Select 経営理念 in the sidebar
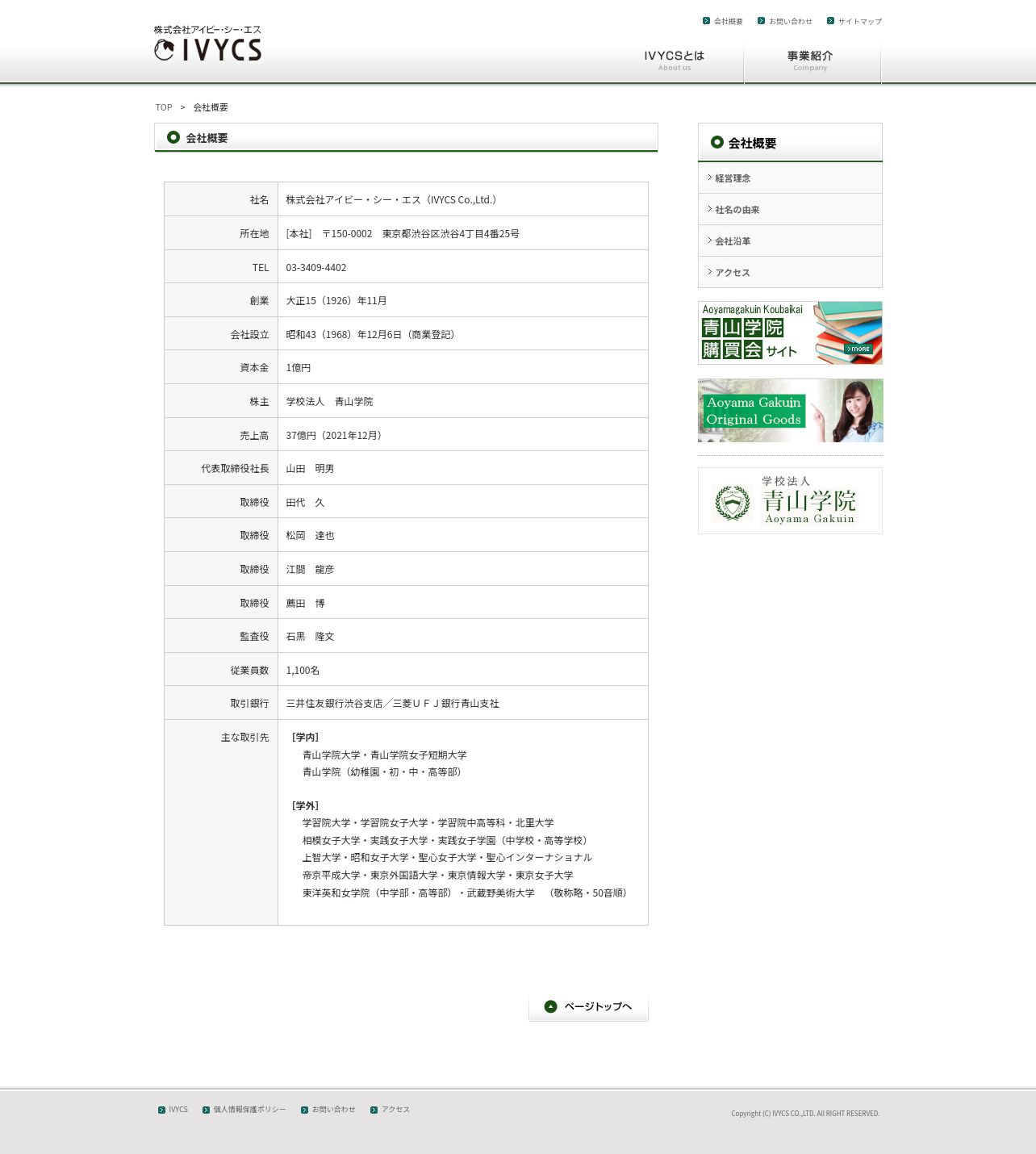 [790, 178]
